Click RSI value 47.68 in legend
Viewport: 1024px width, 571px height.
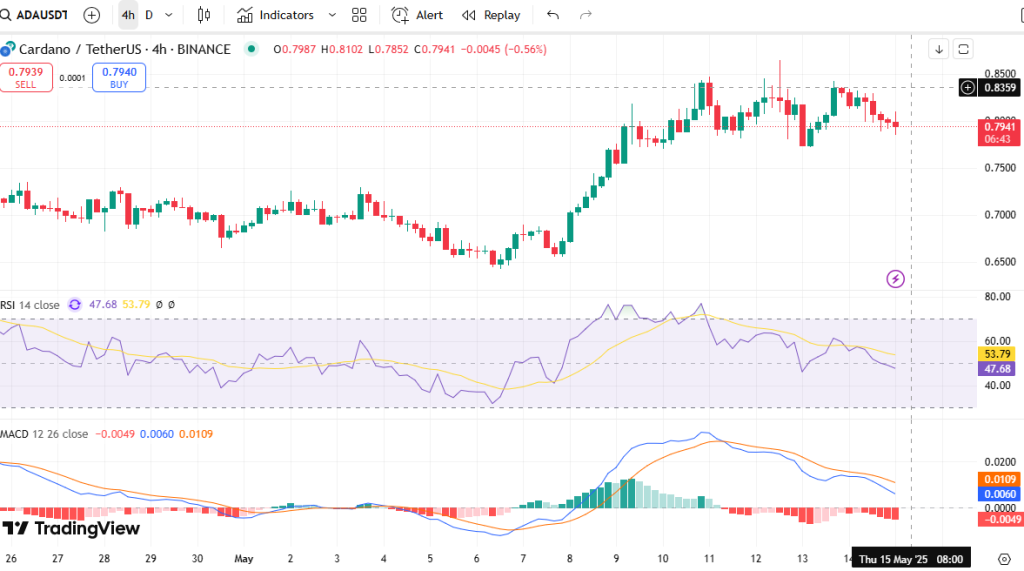(103, 304)
